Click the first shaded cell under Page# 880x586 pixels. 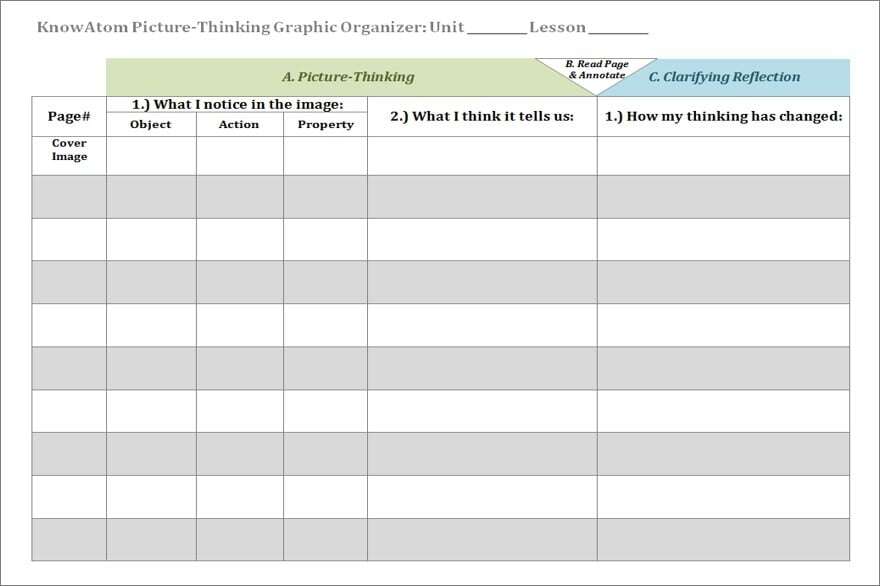(67, 197)
